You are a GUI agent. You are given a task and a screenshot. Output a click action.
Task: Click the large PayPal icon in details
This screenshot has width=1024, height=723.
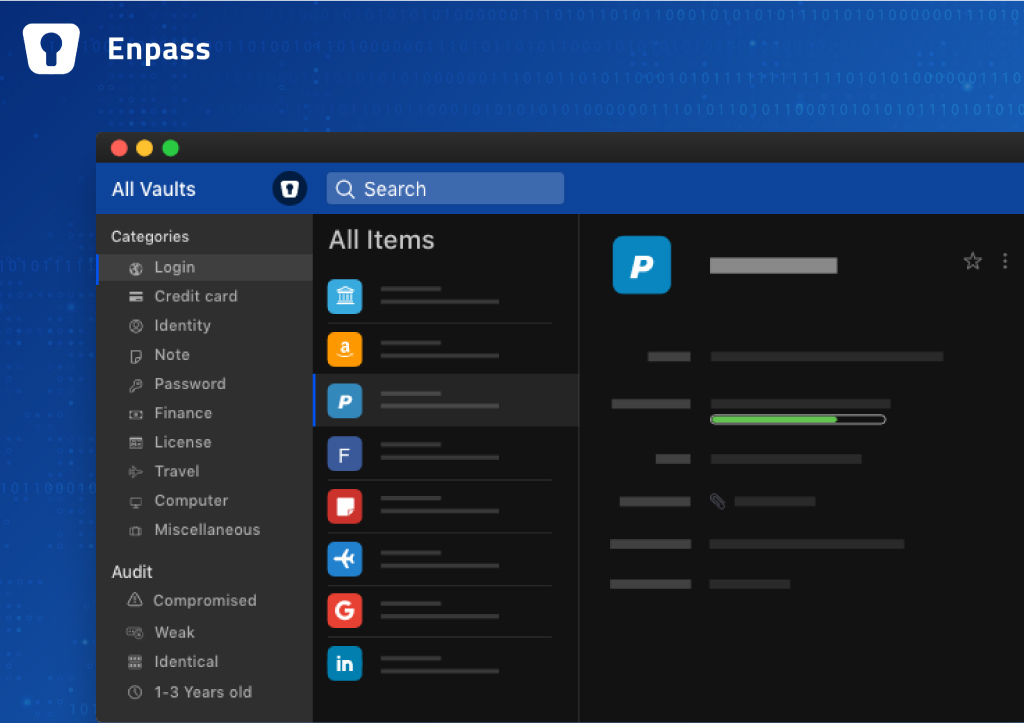[642, 265]
